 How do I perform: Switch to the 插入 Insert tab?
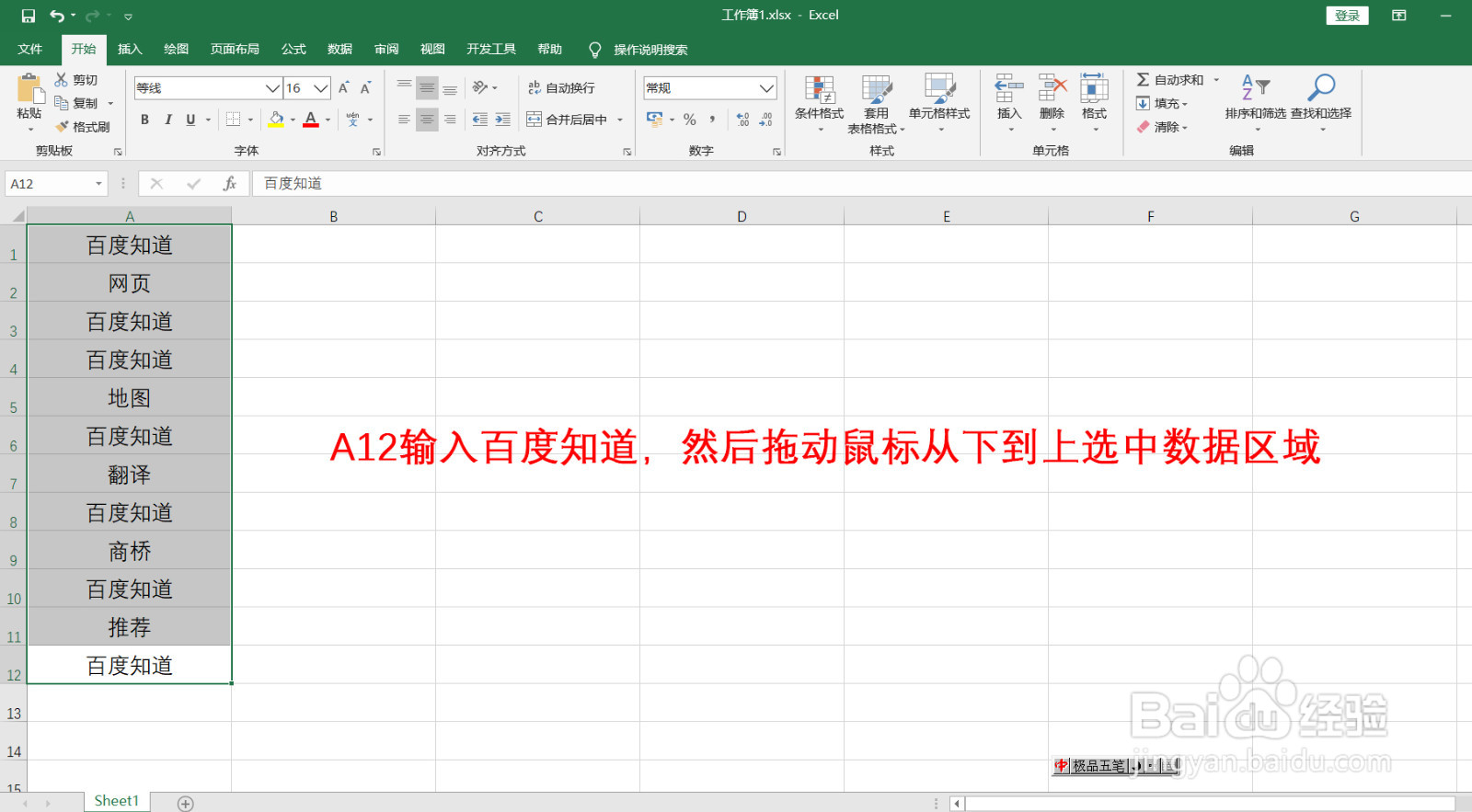(x=130, y=50)
